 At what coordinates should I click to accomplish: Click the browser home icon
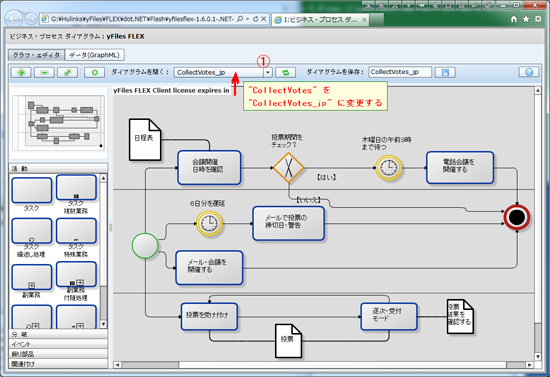(514, 19)
